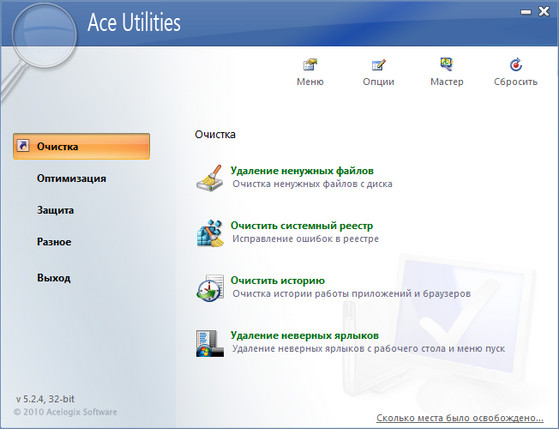The height and width of the screenshot is (429, 559).
Task: Open the Опции settings icon
Action: (378, 65)
